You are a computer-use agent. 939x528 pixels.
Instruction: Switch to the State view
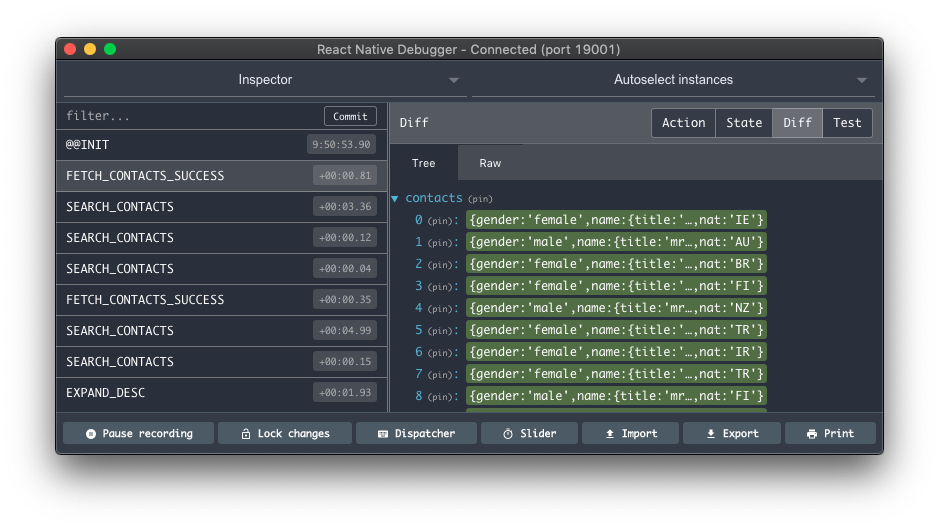[743, 123]
